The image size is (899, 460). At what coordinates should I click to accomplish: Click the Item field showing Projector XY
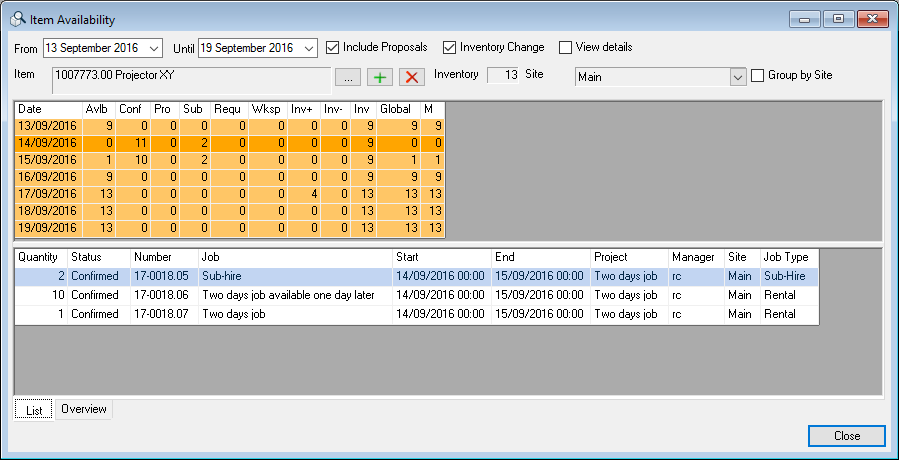tap(191, 79)
